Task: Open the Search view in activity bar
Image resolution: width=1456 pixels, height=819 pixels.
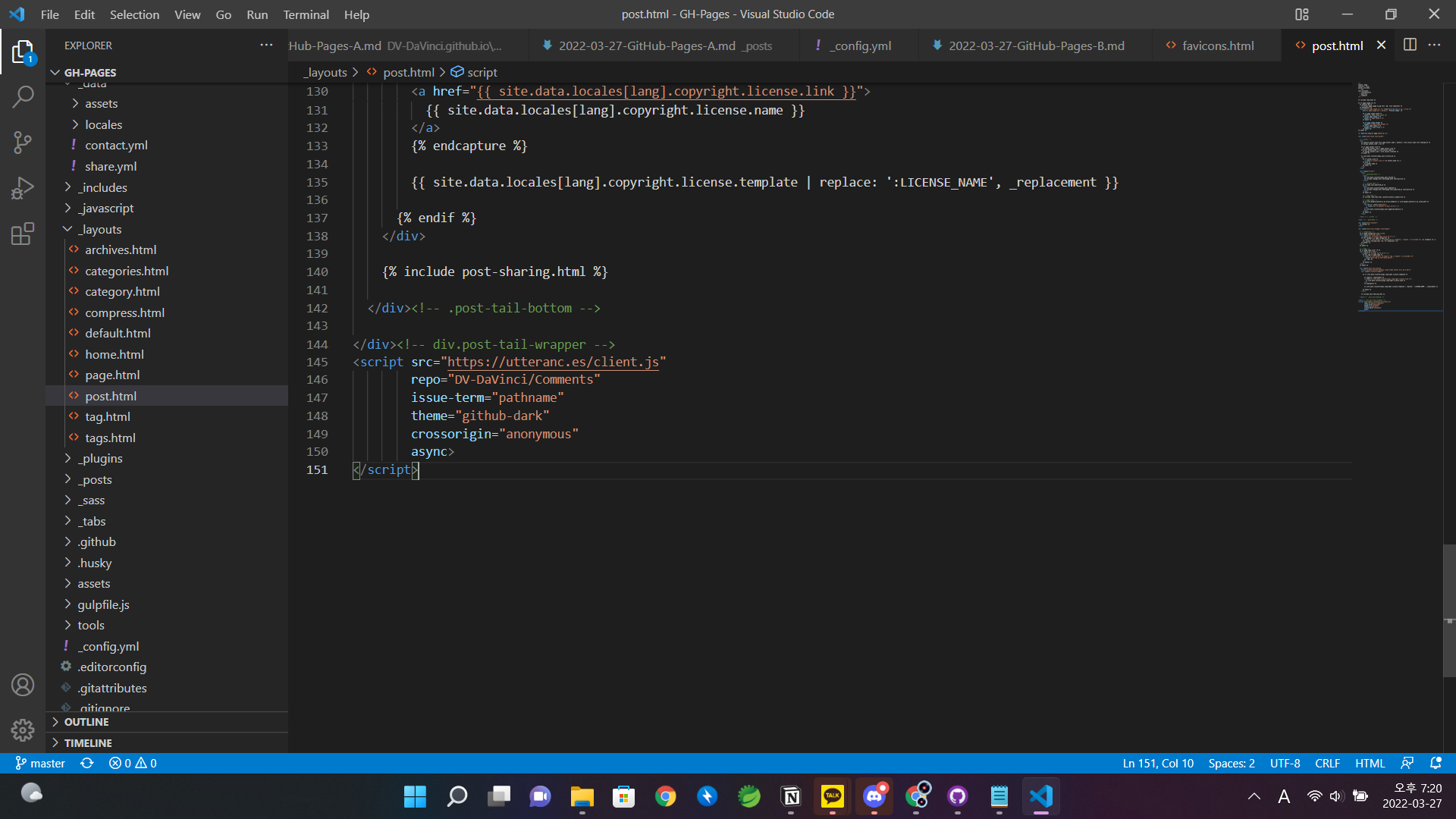Action: 23,96
